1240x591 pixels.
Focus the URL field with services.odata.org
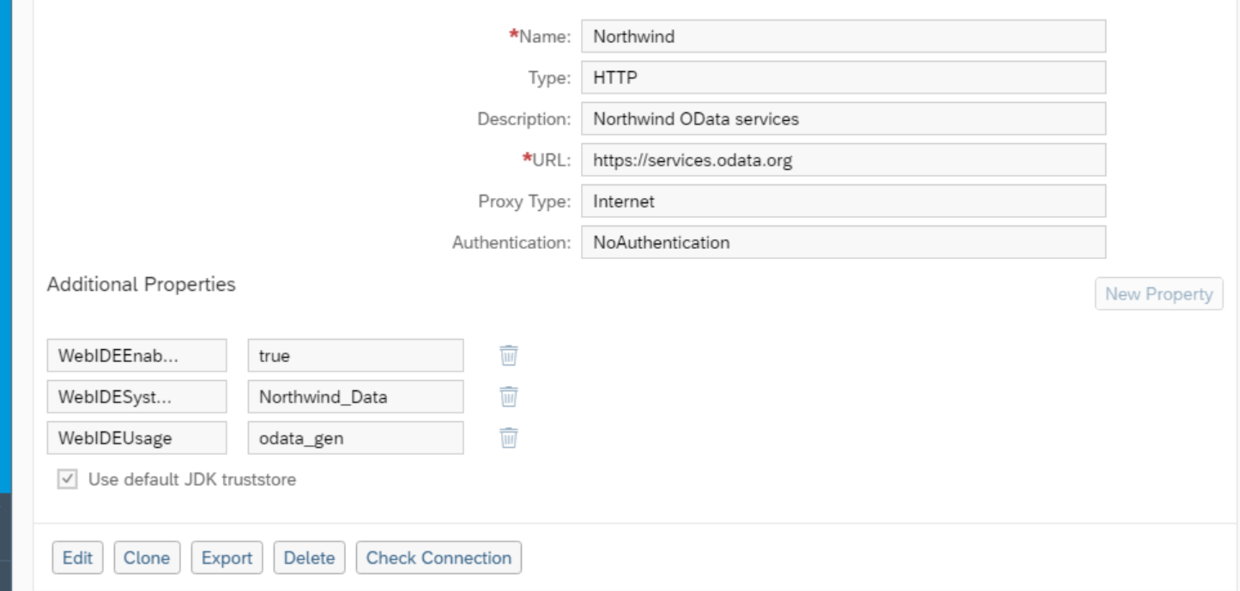(x=843, y=160)
